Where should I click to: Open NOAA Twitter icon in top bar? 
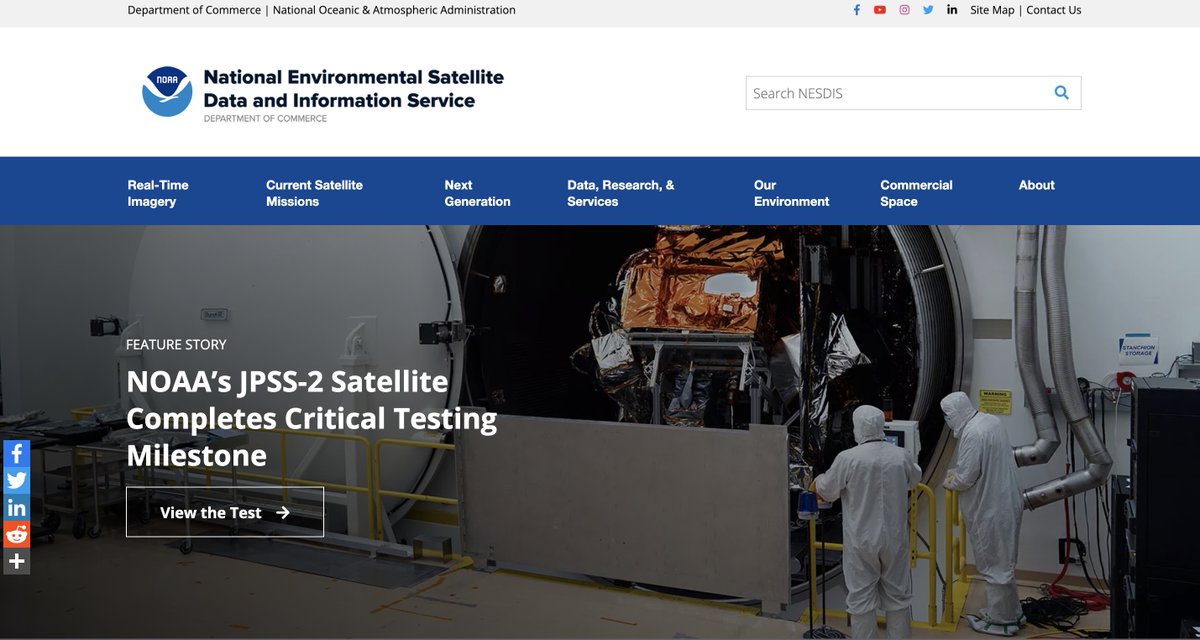click(928, 10)
